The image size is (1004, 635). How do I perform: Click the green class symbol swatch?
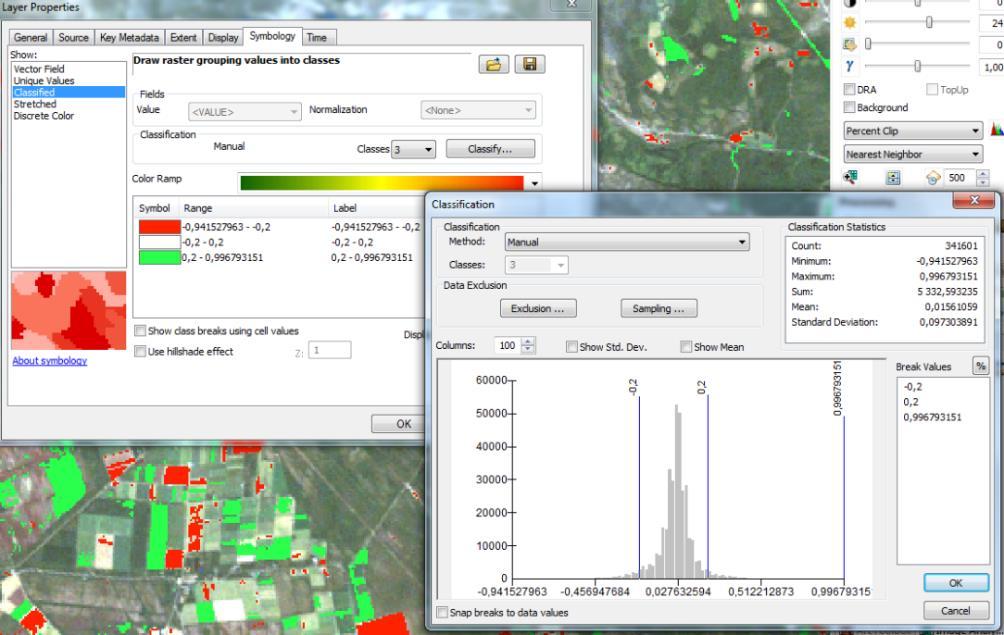click(159, 257)
